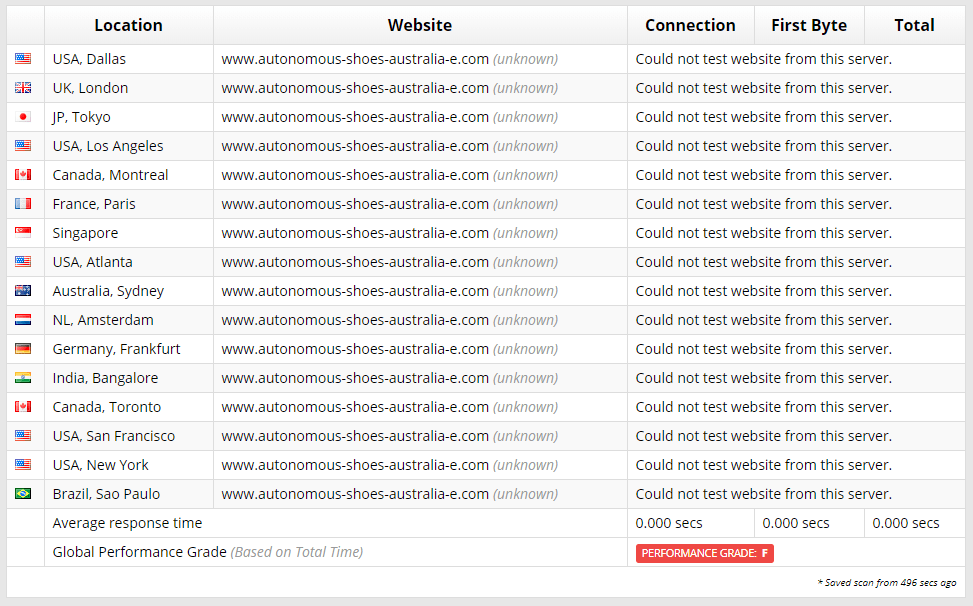Click the error message in the Amsterdam row

764,320
